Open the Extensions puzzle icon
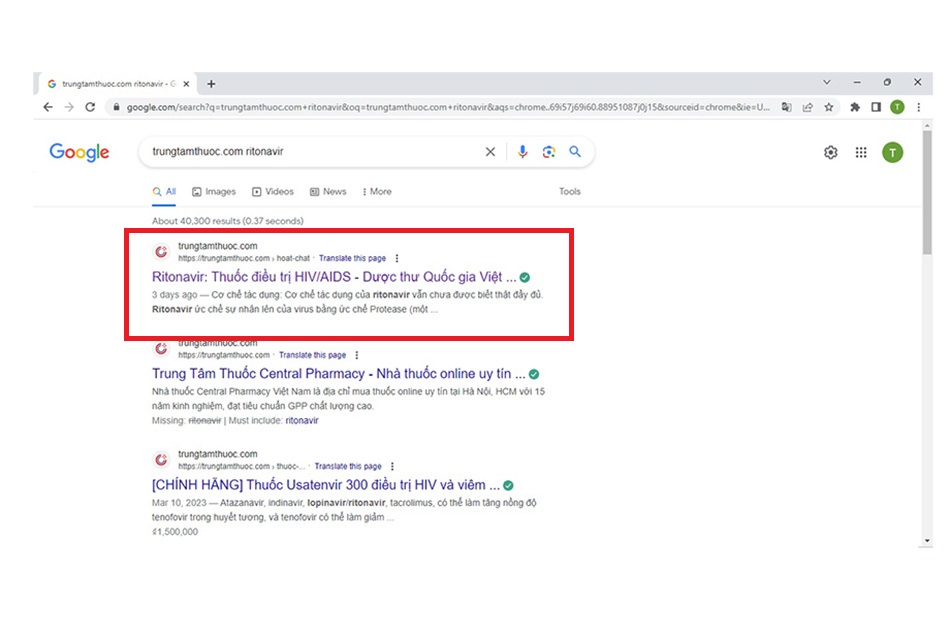 855,107
